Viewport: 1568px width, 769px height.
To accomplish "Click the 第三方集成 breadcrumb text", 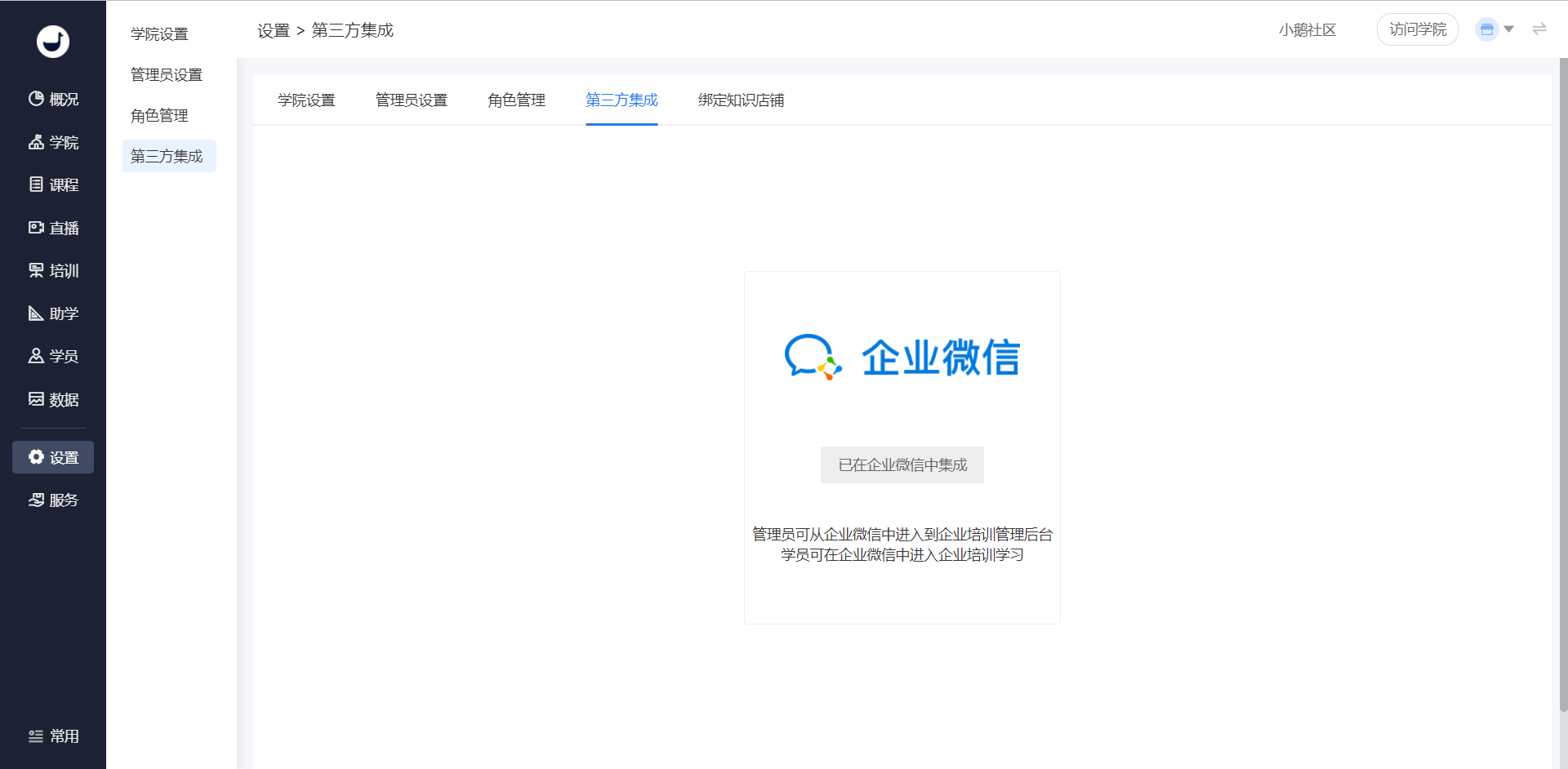I will click(x=353, y=30).
